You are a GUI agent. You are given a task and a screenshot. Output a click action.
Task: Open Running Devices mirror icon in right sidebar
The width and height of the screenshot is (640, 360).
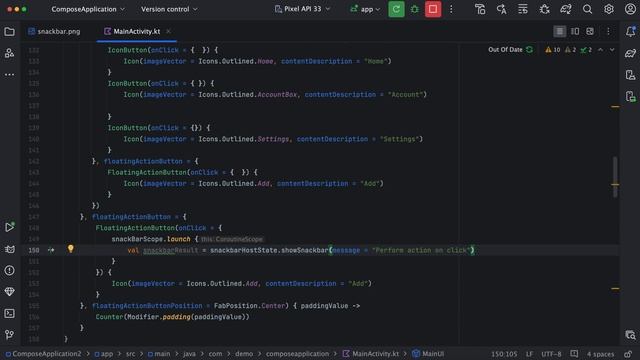[630, 96]
